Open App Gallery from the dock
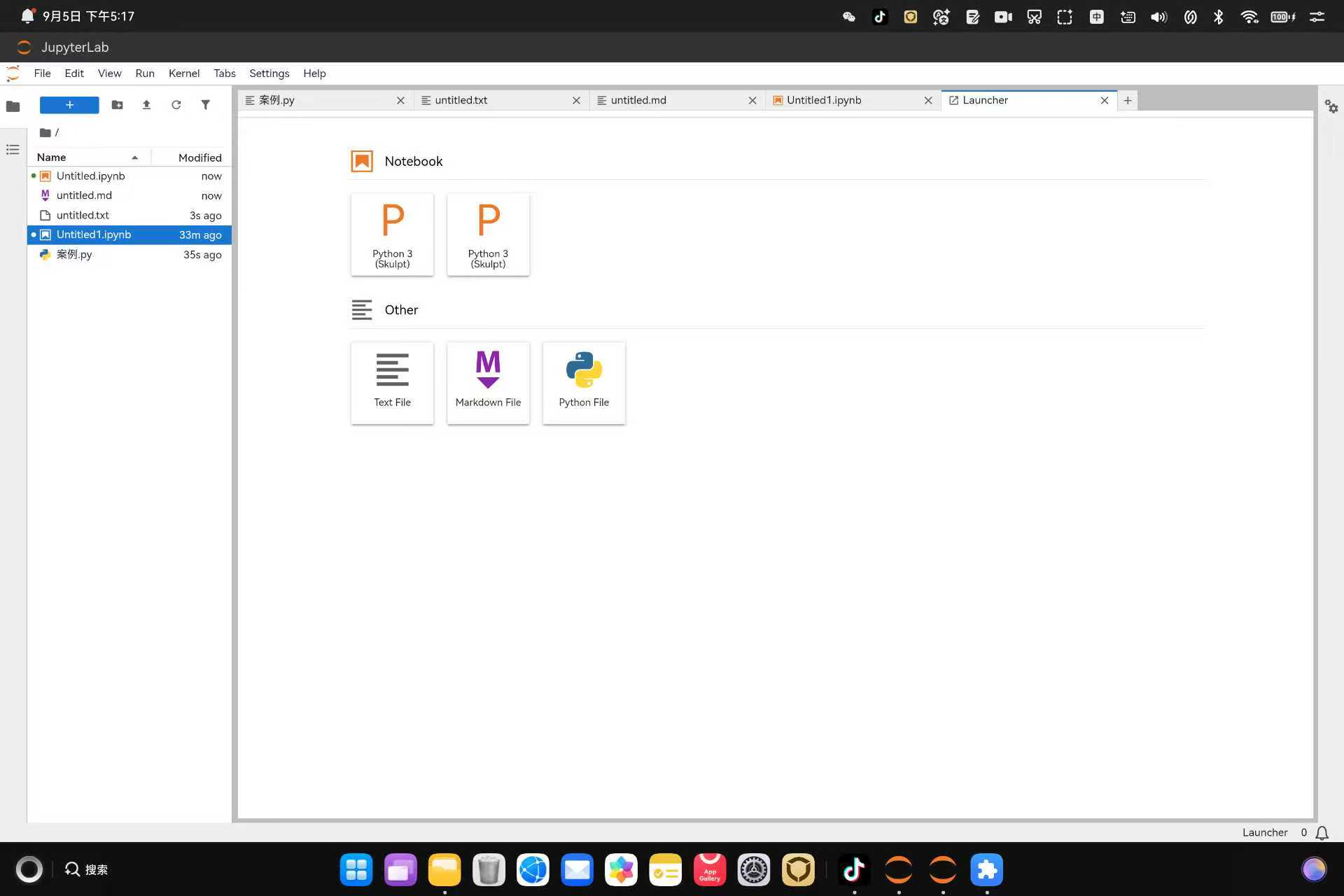1344x896 pixels. coord(710,870)
